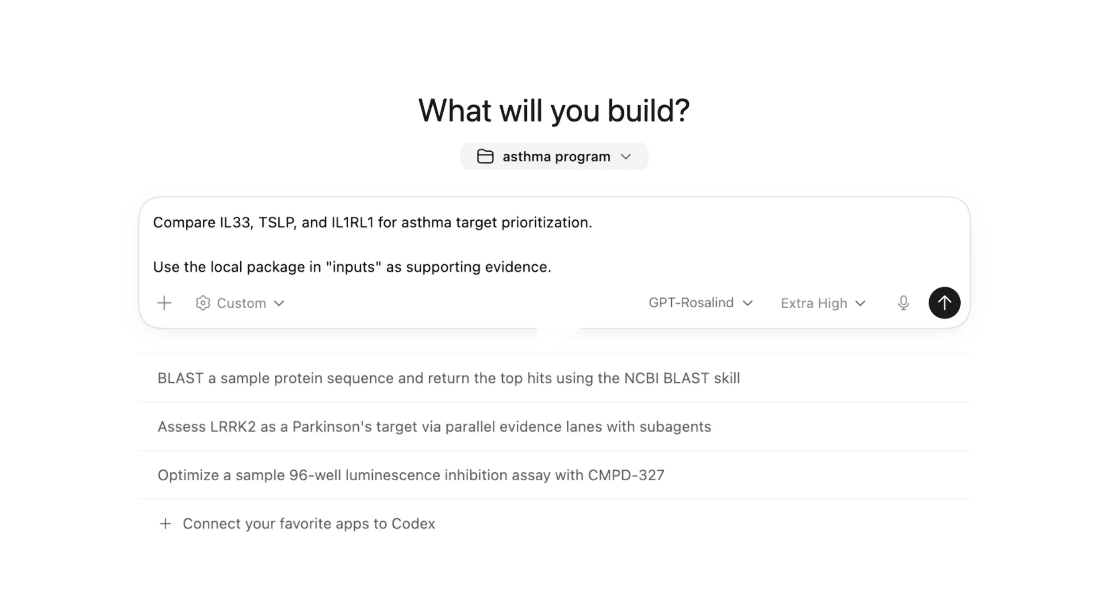Open the GPT-Rosalind model dropdown
The image size is (1103, 603).
coord(691,303)
